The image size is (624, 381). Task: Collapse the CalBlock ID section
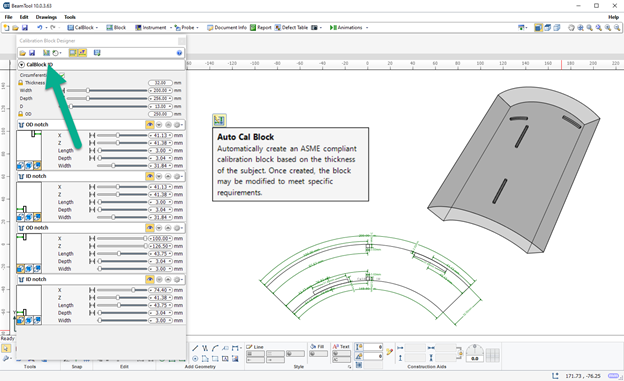(21, 64)
